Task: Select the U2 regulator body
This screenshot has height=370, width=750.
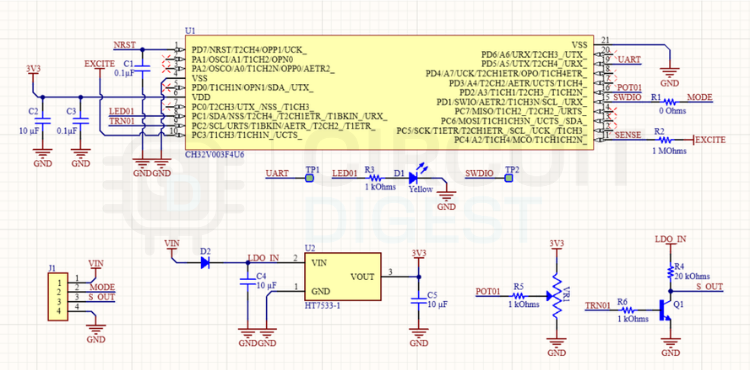Action: coord(343,277)
